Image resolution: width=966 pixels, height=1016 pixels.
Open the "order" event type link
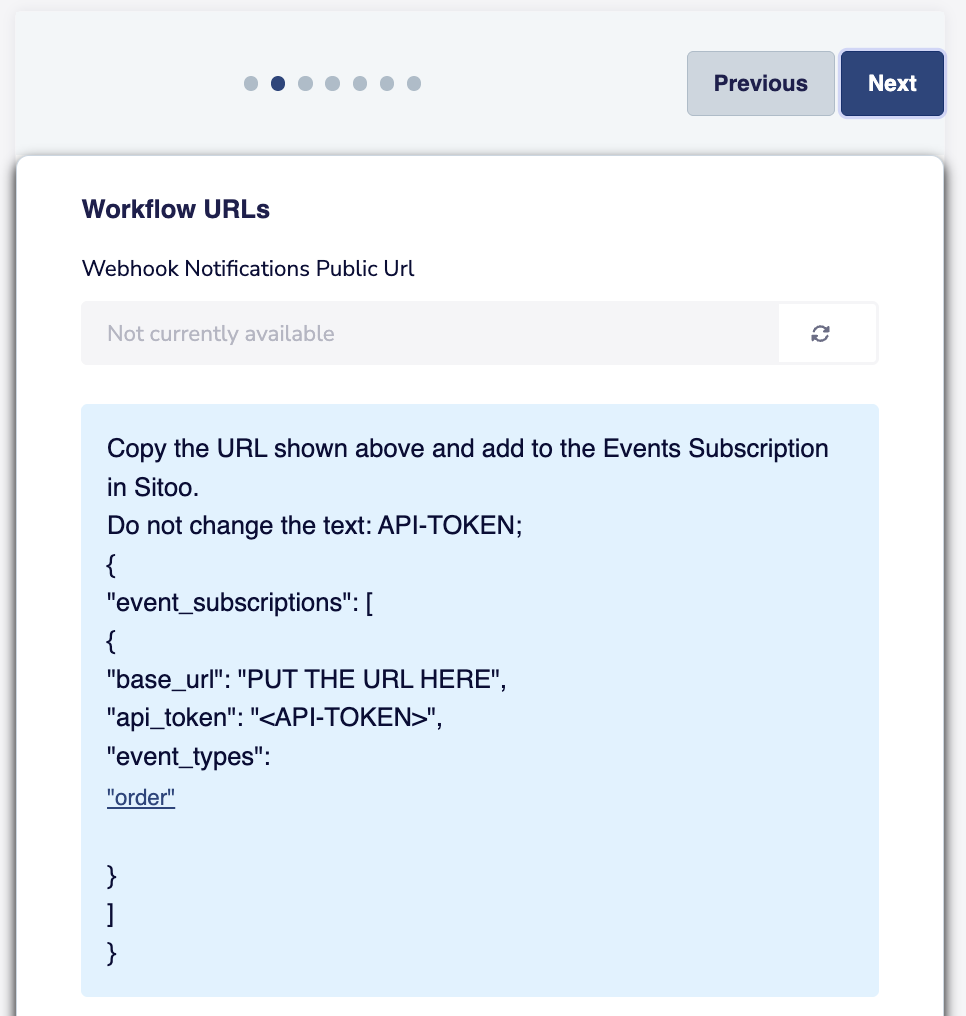click(141, 798)
